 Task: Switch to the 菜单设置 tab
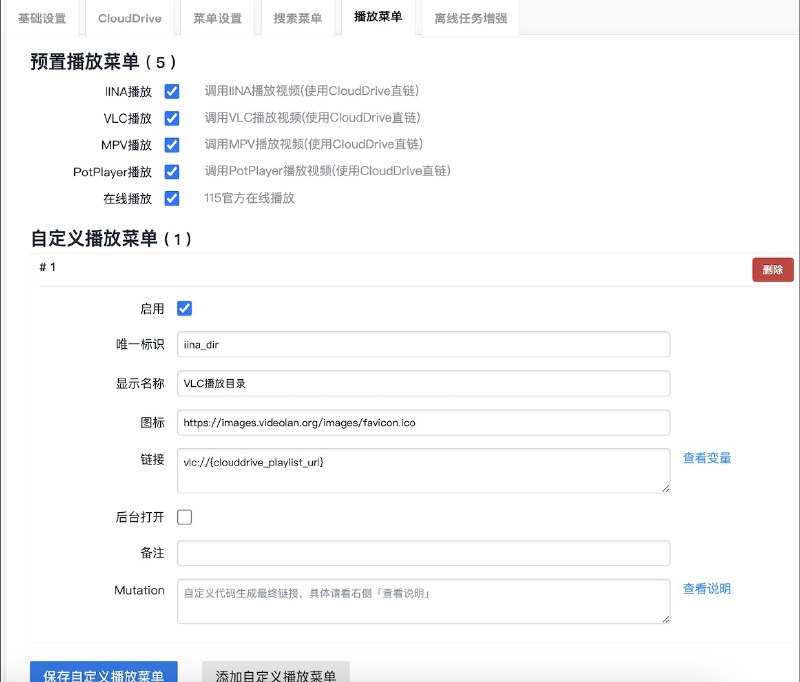coord(217,16)
